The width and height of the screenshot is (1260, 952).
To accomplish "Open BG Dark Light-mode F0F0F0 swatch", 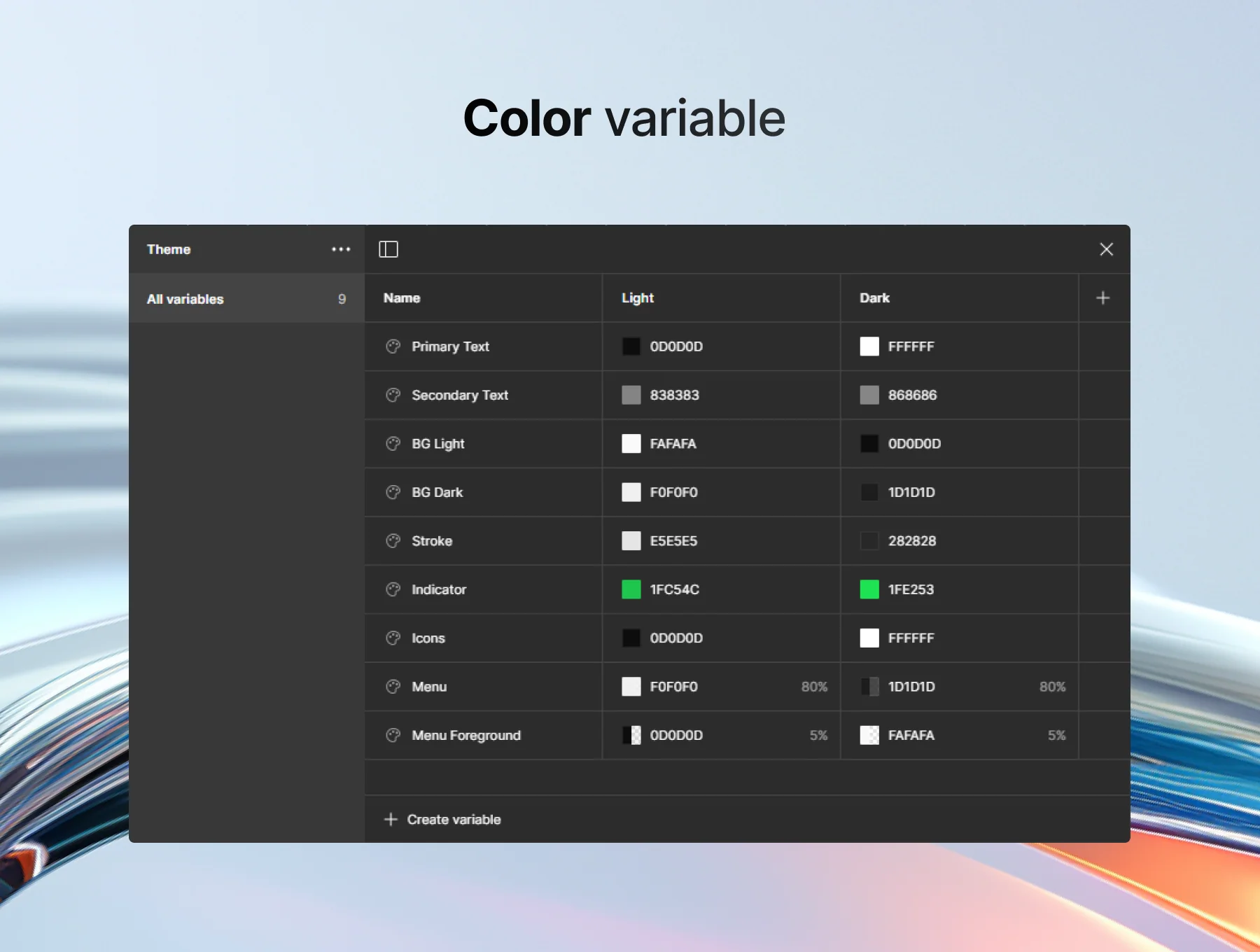I will (x=631, y=492).
